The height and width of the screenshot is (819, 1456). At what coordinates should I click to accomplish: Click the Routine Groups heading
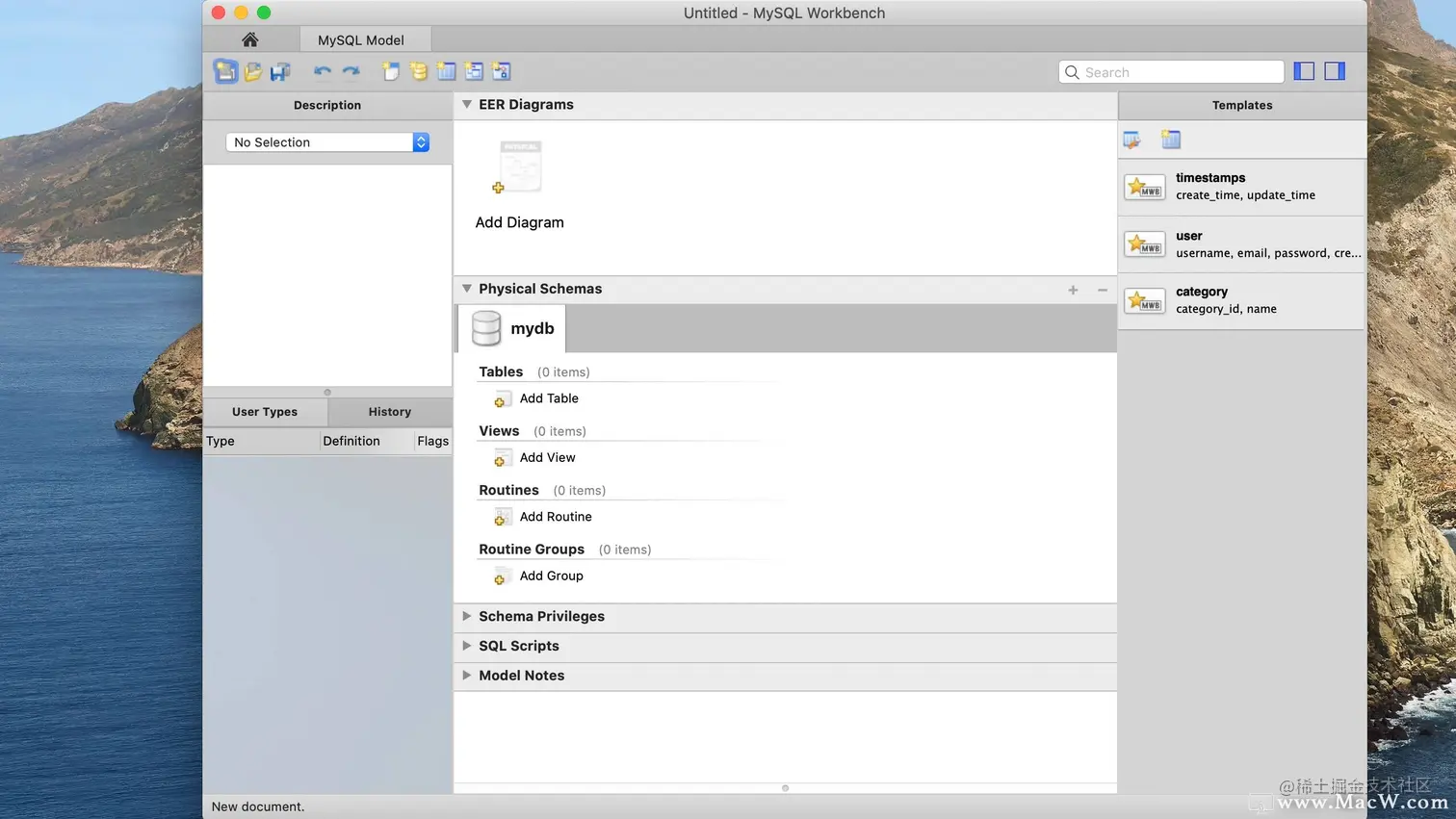[x=532, y=550]
